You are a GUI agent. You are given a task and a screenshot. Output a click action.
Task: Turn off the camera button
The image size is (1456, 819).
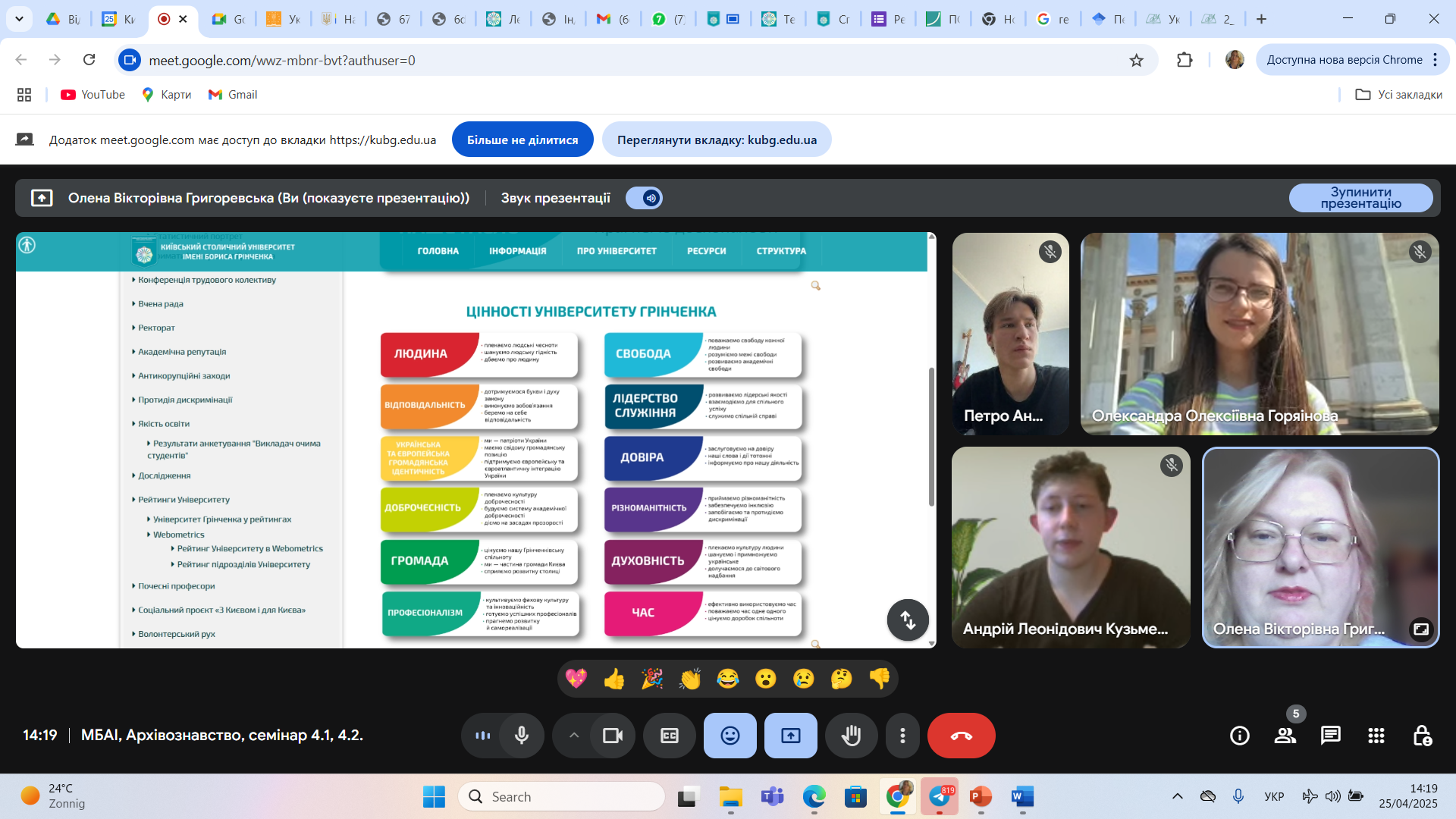(612, 736)
